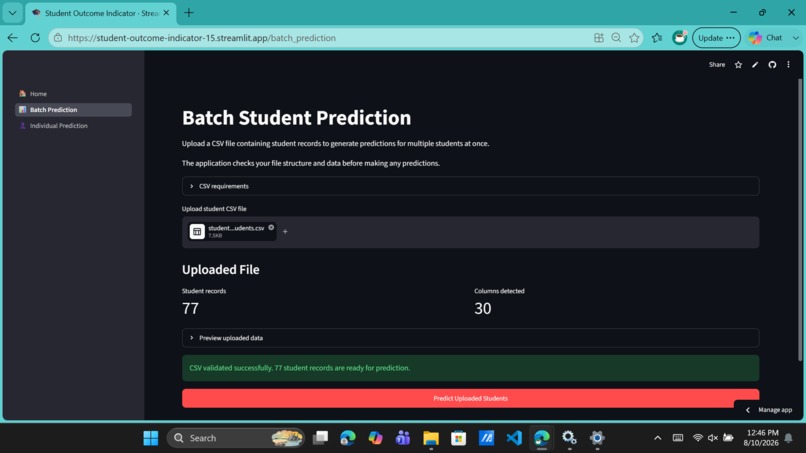806x453 pixels.
Task: Open Visual Studio Code from taskbar
Action: (514, 438)
